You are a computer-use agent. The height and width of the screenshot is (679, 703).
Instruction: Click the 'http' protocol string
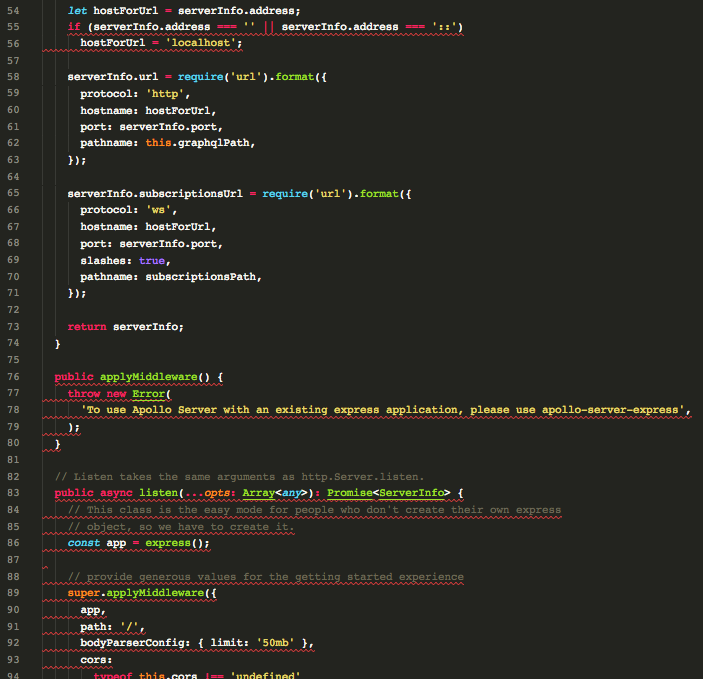click(165, 94)
